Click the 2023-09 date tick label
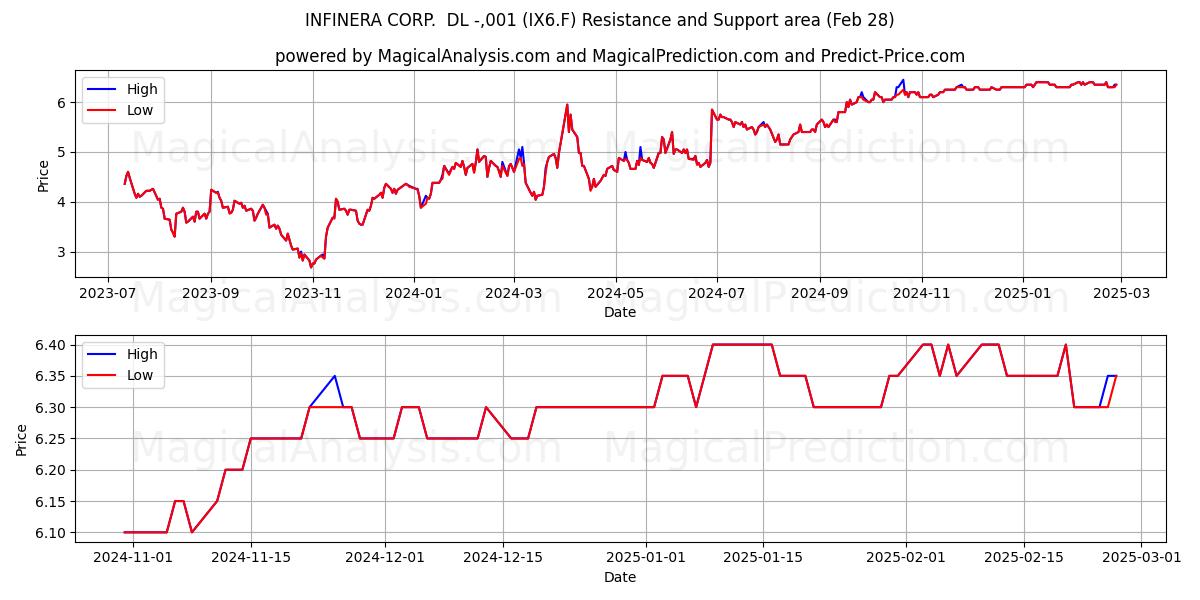This screenshot has width=1200, height=600. pos(211,294)
